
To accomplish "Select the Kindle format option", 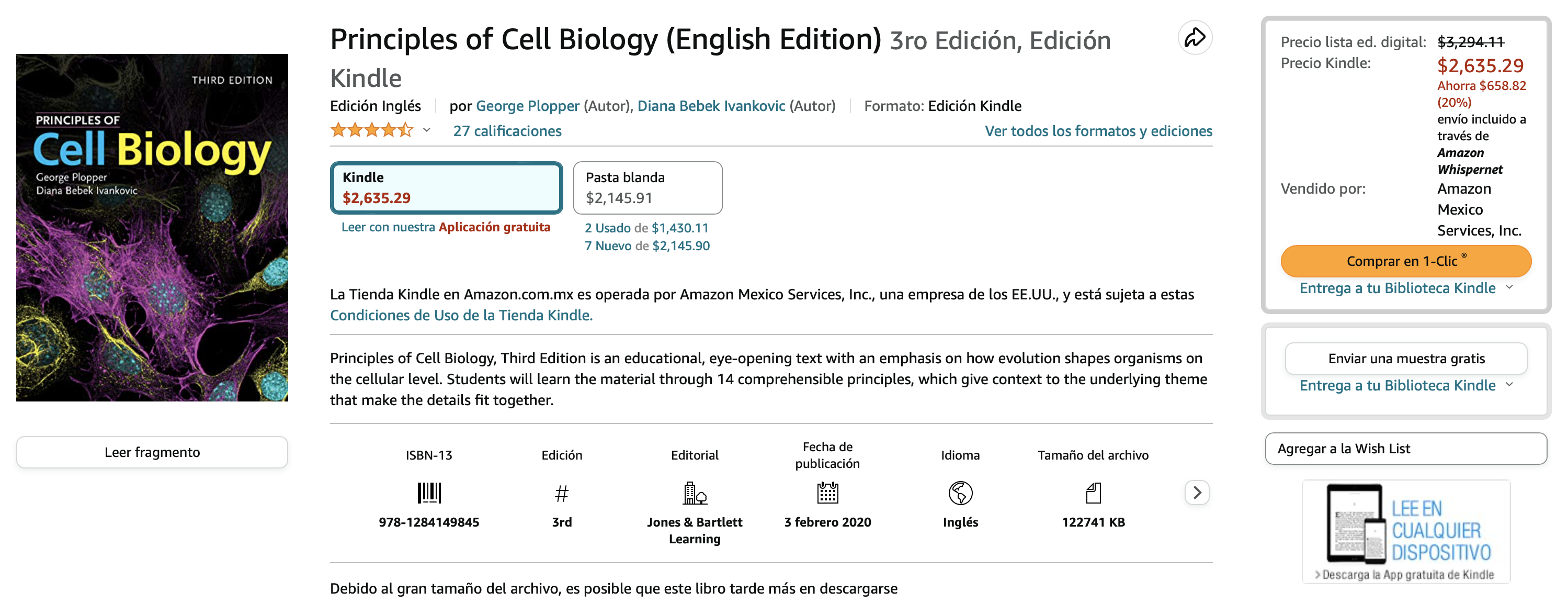I will pyautogui.click(x=446, y=187).
